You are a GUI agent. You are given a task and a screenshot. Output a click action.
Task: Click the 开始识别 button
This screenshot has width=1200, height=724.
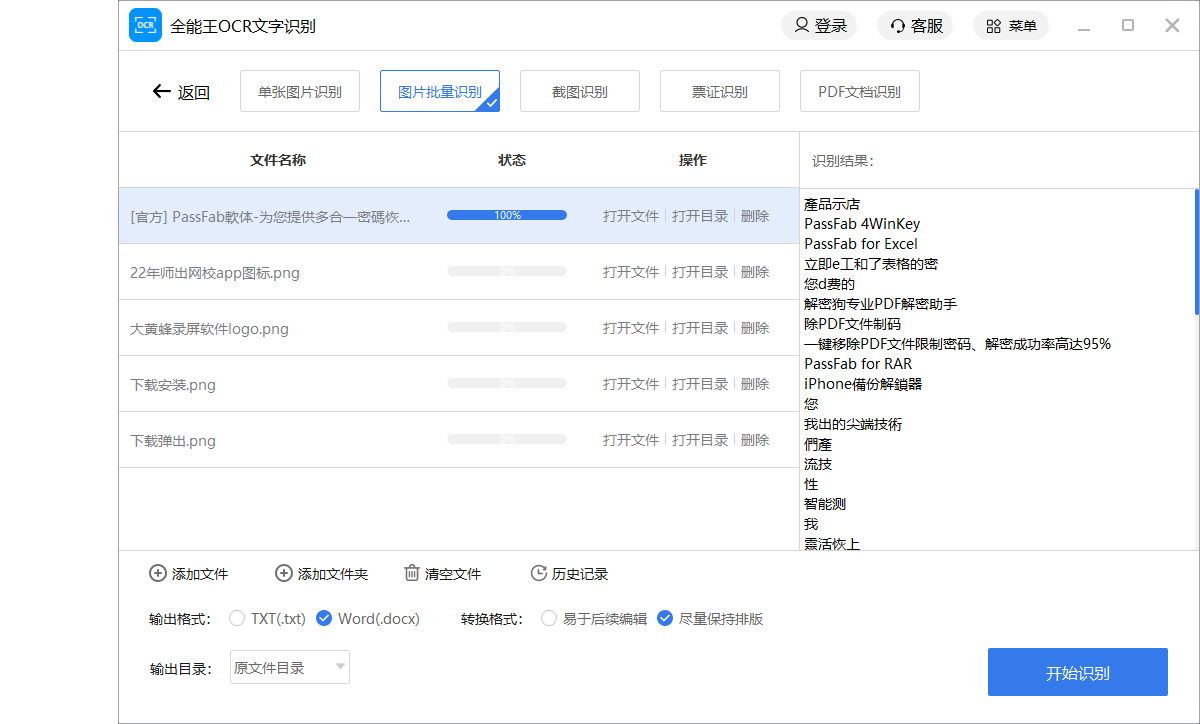(1079, 672)
